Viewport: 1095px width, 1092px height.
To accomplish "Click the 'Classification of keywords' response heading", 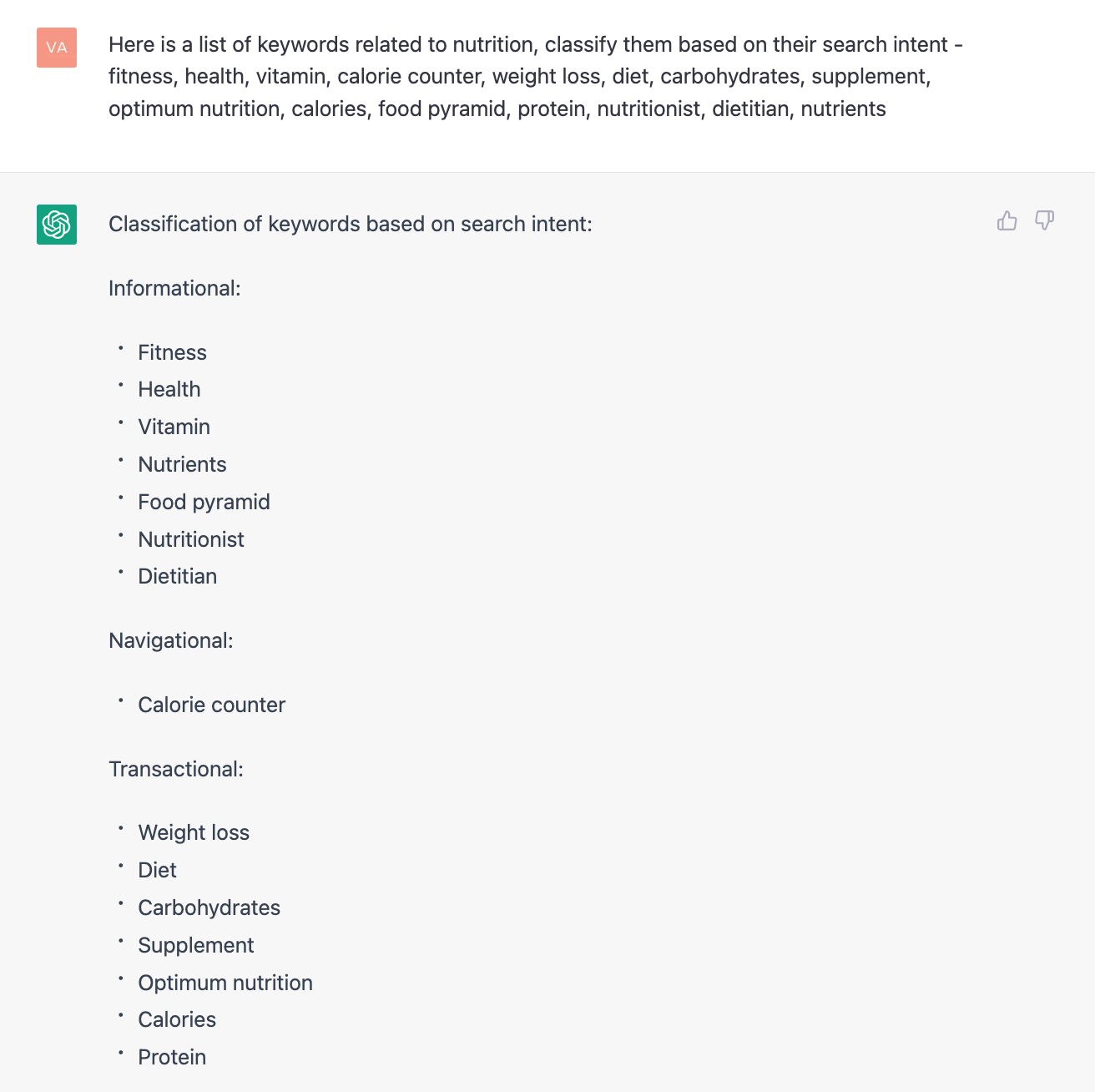I will coord(351,225).
